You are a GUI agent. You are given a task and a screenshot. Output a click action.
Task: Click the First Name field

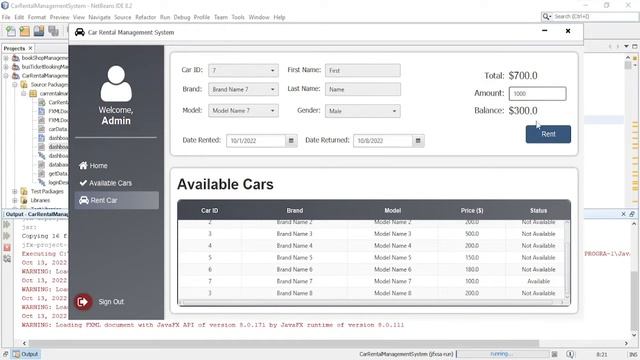[x=362, y=70]
